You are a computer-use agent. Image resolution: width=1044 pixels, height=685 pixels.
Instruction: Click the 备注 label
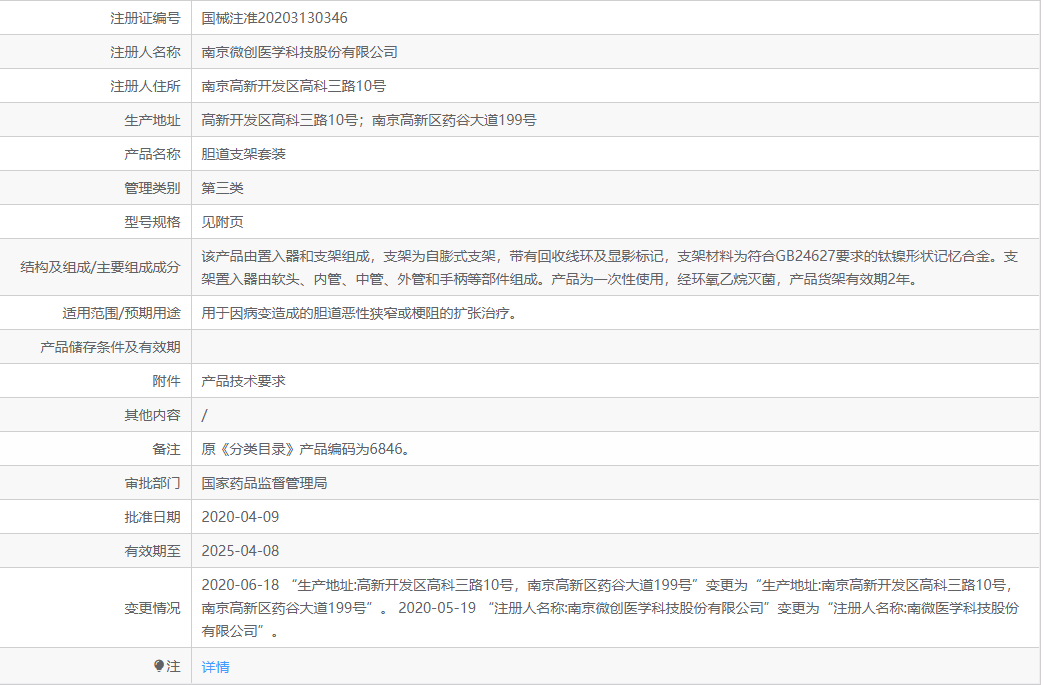(166, 449)
